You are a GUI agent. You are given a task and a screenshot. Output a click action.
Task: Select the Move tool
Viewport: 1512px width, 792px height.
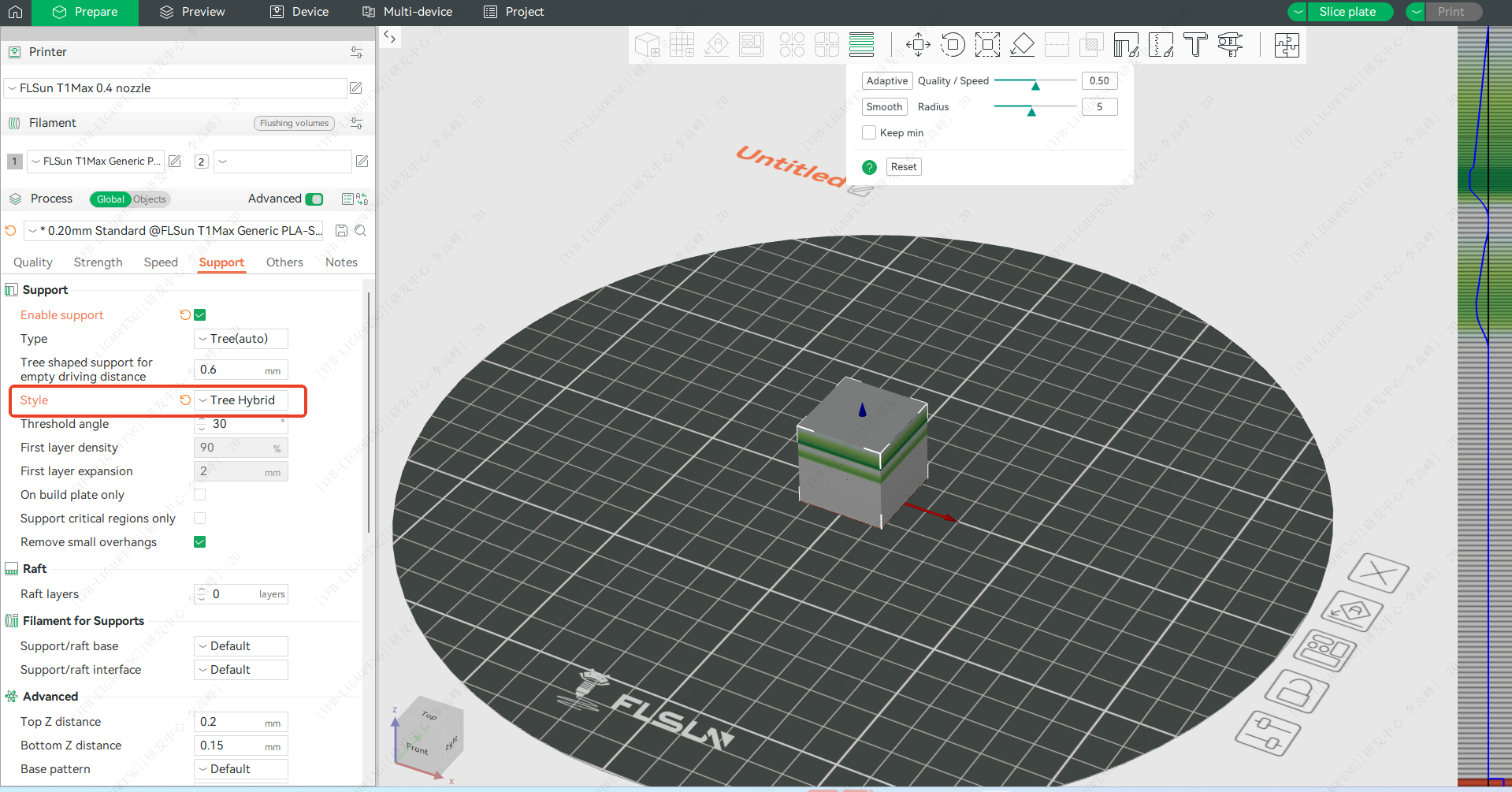pos(918,45)
